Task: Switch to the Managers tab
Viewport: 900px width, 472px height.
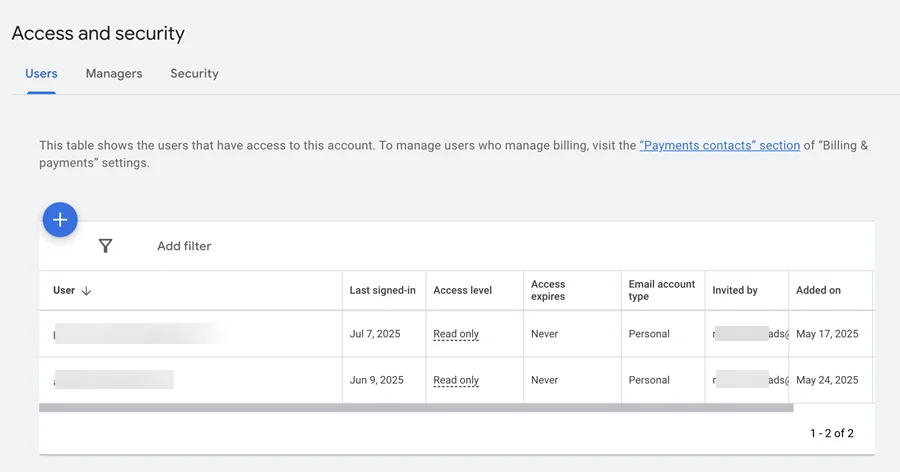Action: [114, 73]
